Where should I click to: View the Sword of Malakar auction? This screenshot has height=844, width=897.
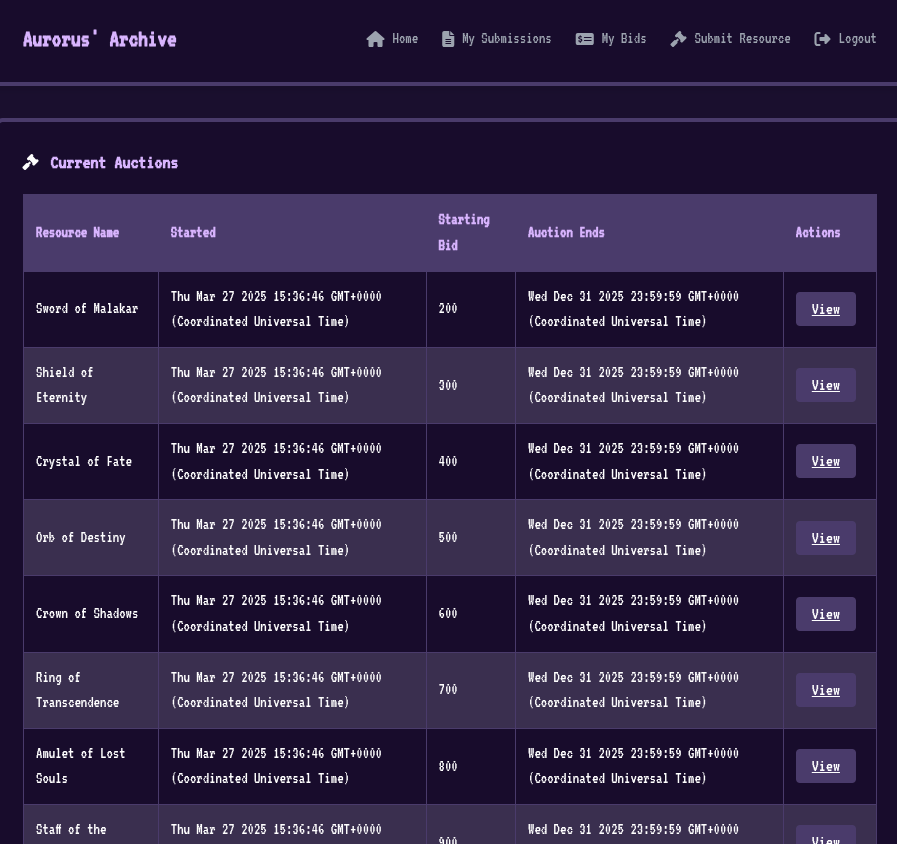click(x=825, y=309)
